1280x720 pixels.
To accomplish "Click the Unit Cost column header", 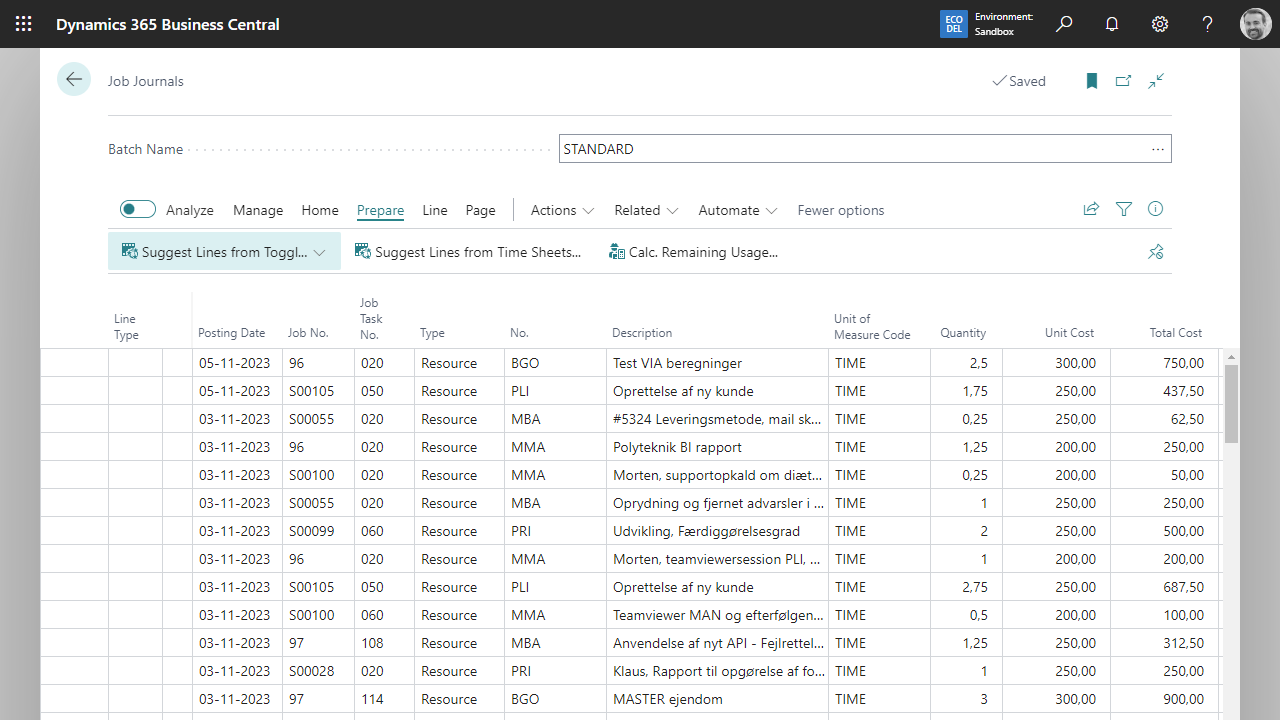I will click(x=1069, y=333).
